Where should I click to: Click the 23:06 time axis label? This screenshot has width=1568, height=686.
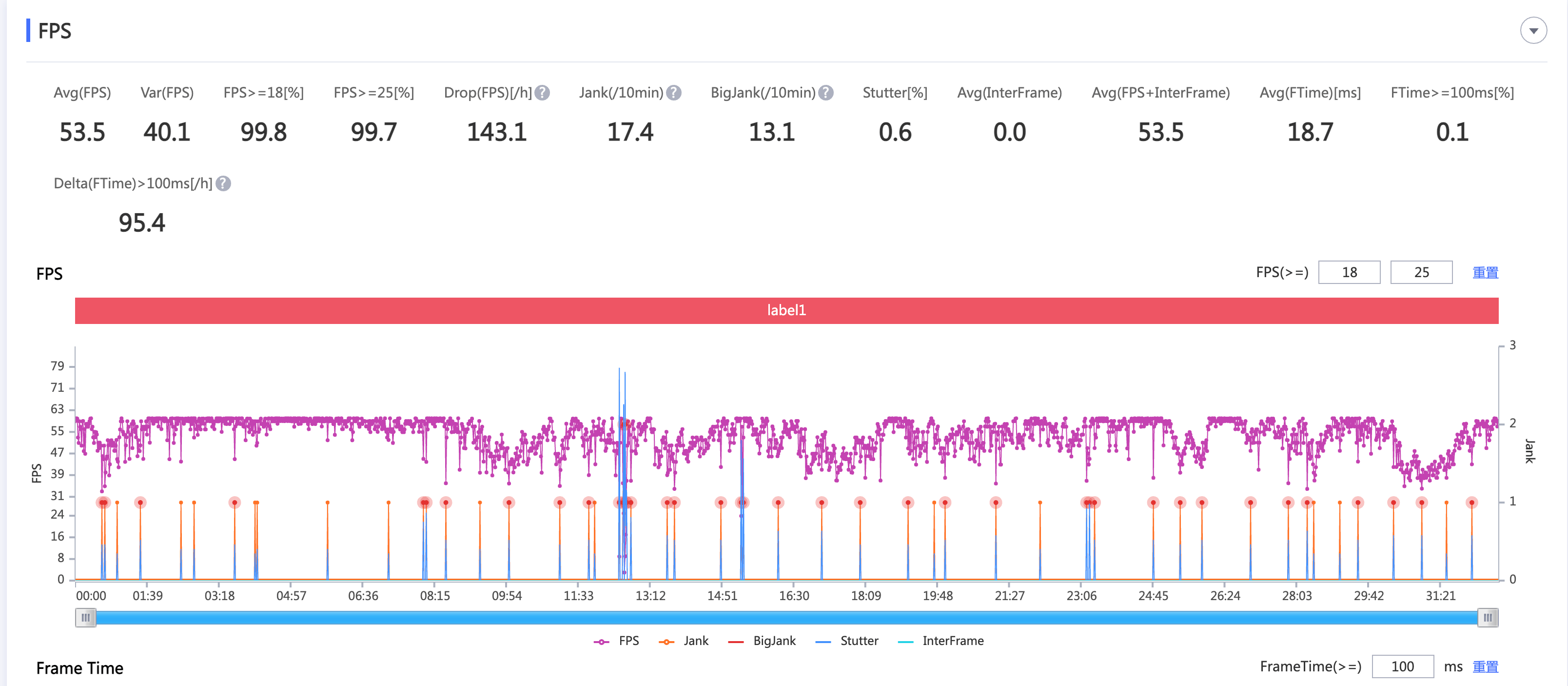(1081, 596)
